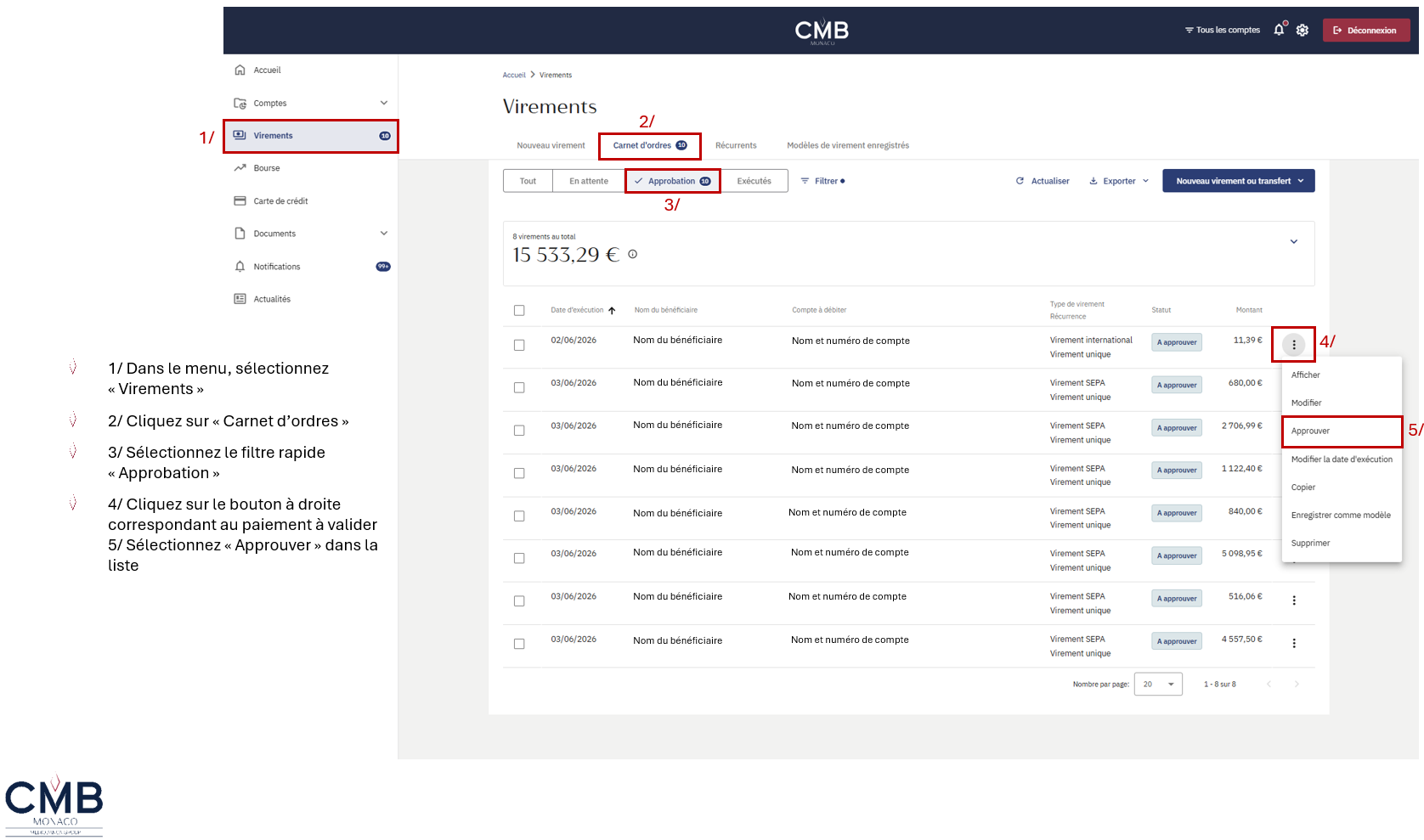Tick checkbox for 1 122,40 € transfer row
This screenshot has height=840, width=1424.
tap(519, 473)
